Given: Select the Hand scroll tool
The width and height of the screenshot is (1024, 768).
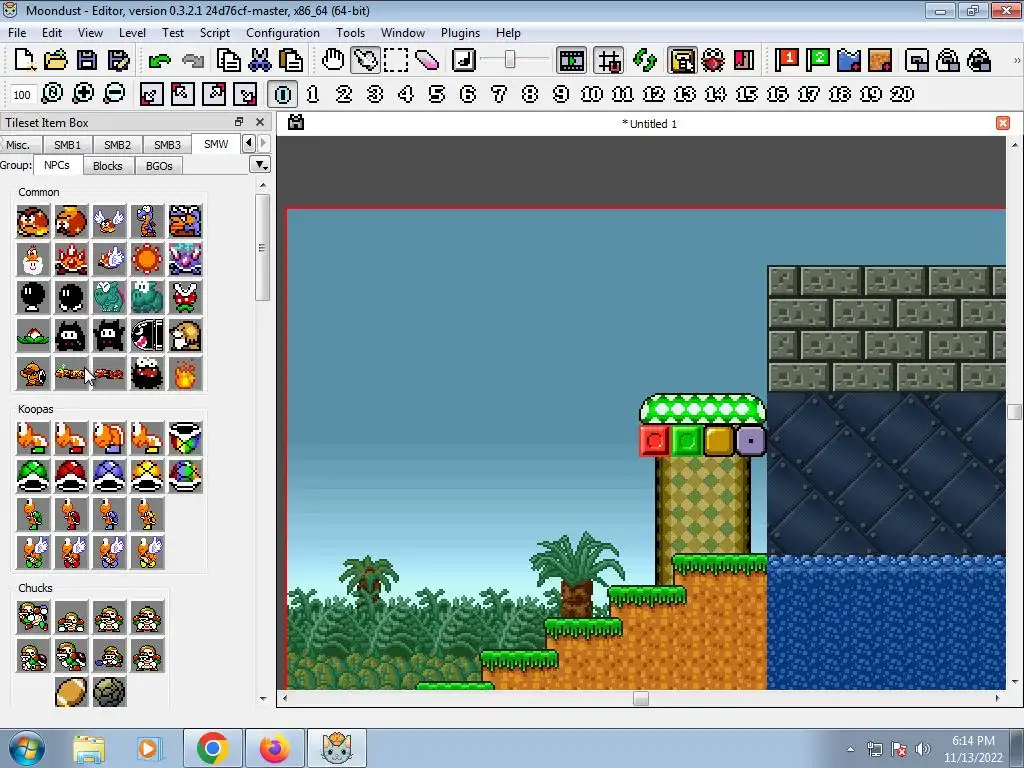Looking at the screenshot, I should click(332, 60).
